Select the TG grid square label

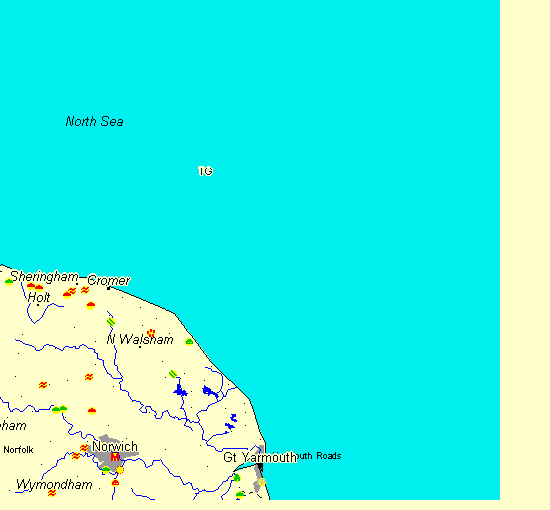(x=206, y=171)
